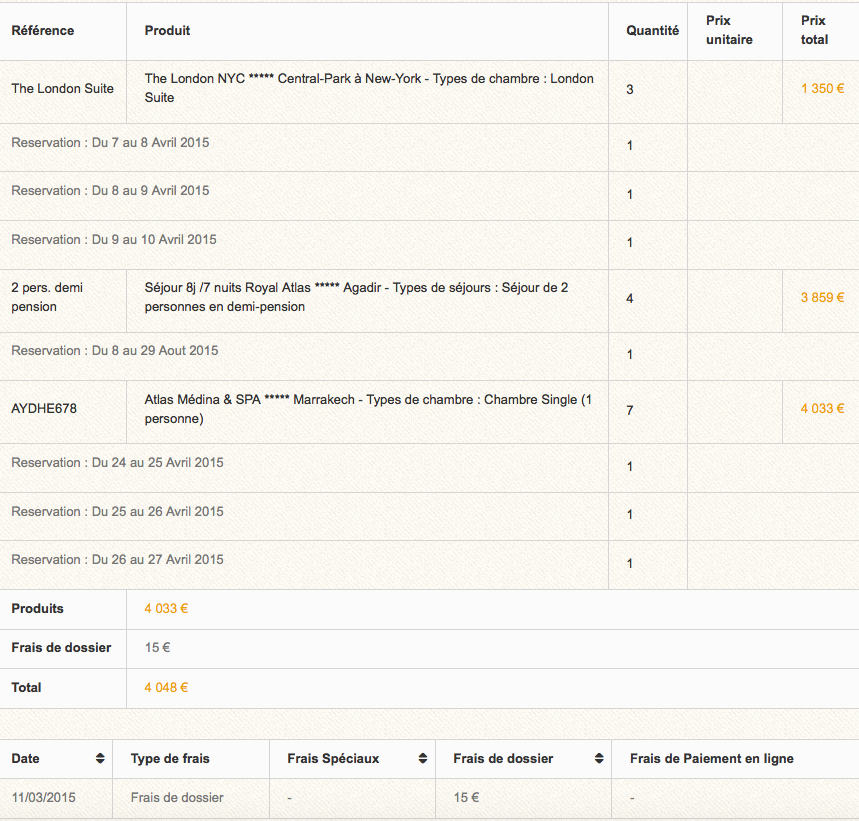Click the Total amount 4 048 €

click(166, 687)
